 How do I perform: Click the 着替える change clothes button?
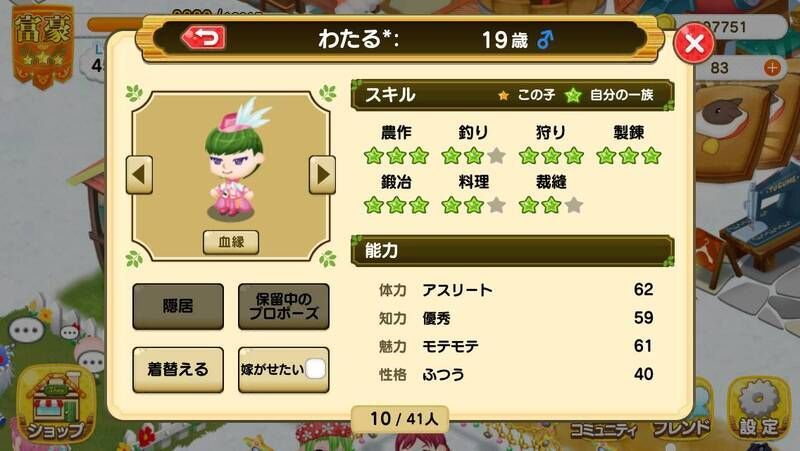coord(178,369)
